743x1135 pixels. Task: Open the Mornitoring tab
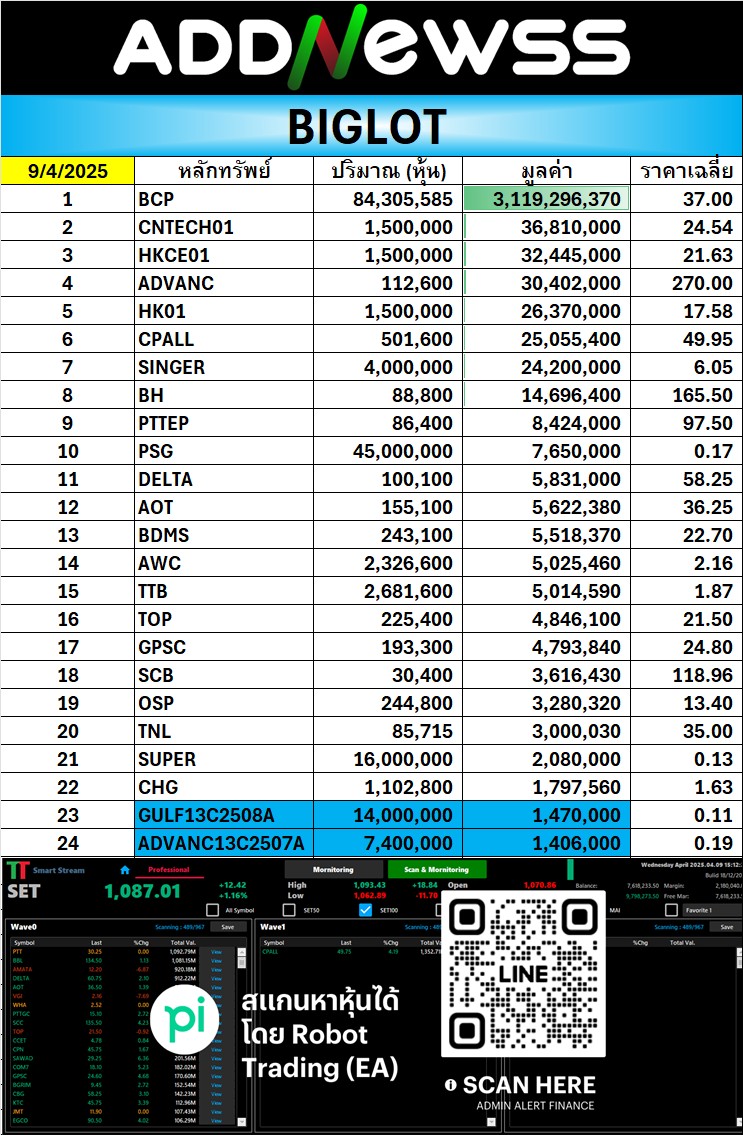(x=333, y=869)
